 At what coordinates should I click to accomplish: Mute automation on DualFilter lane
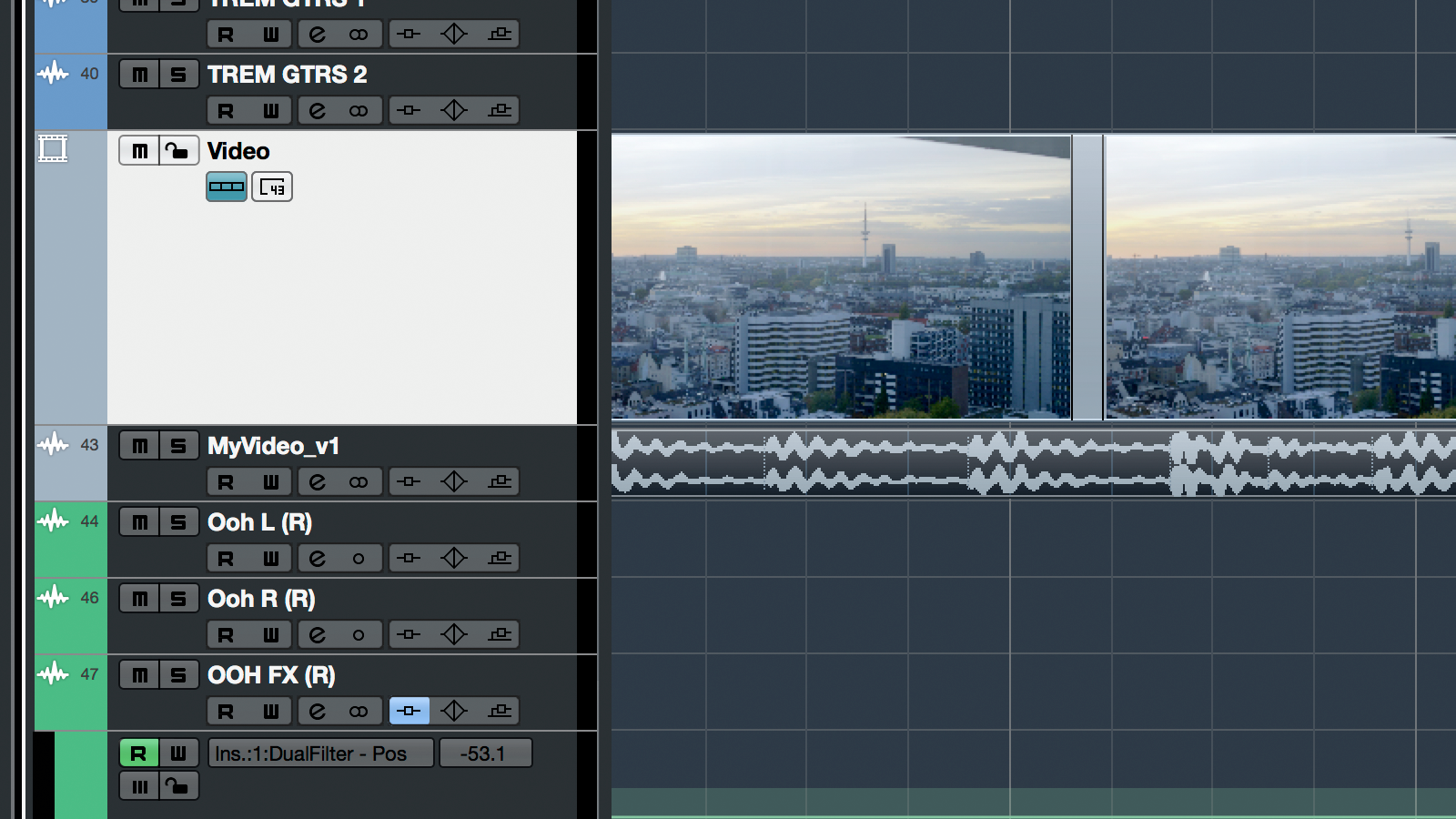(139, 786)
